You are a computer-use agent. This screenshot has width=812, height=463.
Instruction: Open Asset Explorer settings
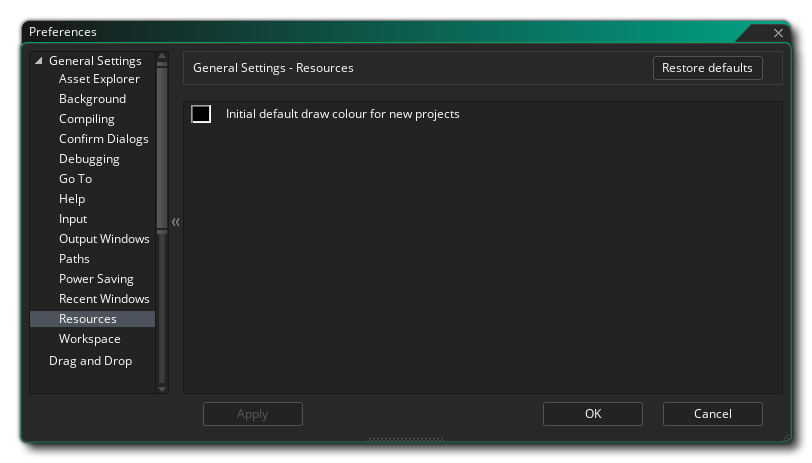(99, 79)
